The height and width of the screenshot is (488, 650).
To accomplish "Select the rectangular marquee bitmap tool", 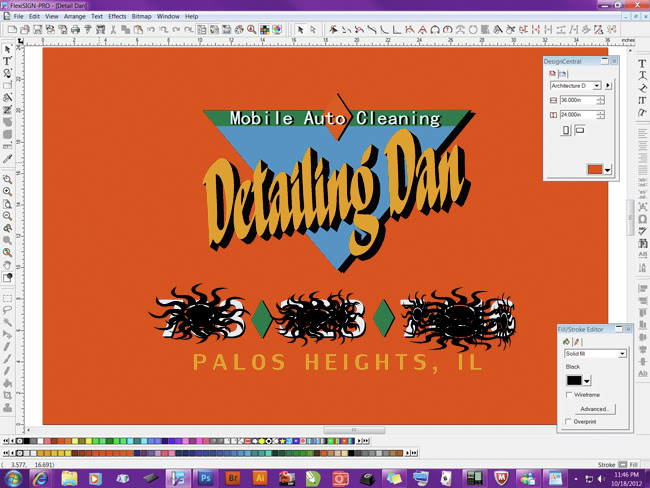I will [x=7, y=299].
